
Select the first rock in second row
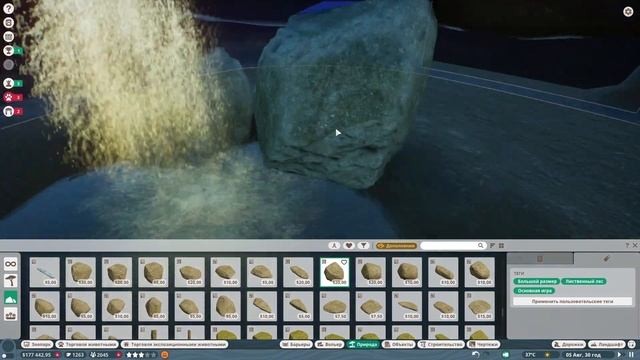pos(44,306)
